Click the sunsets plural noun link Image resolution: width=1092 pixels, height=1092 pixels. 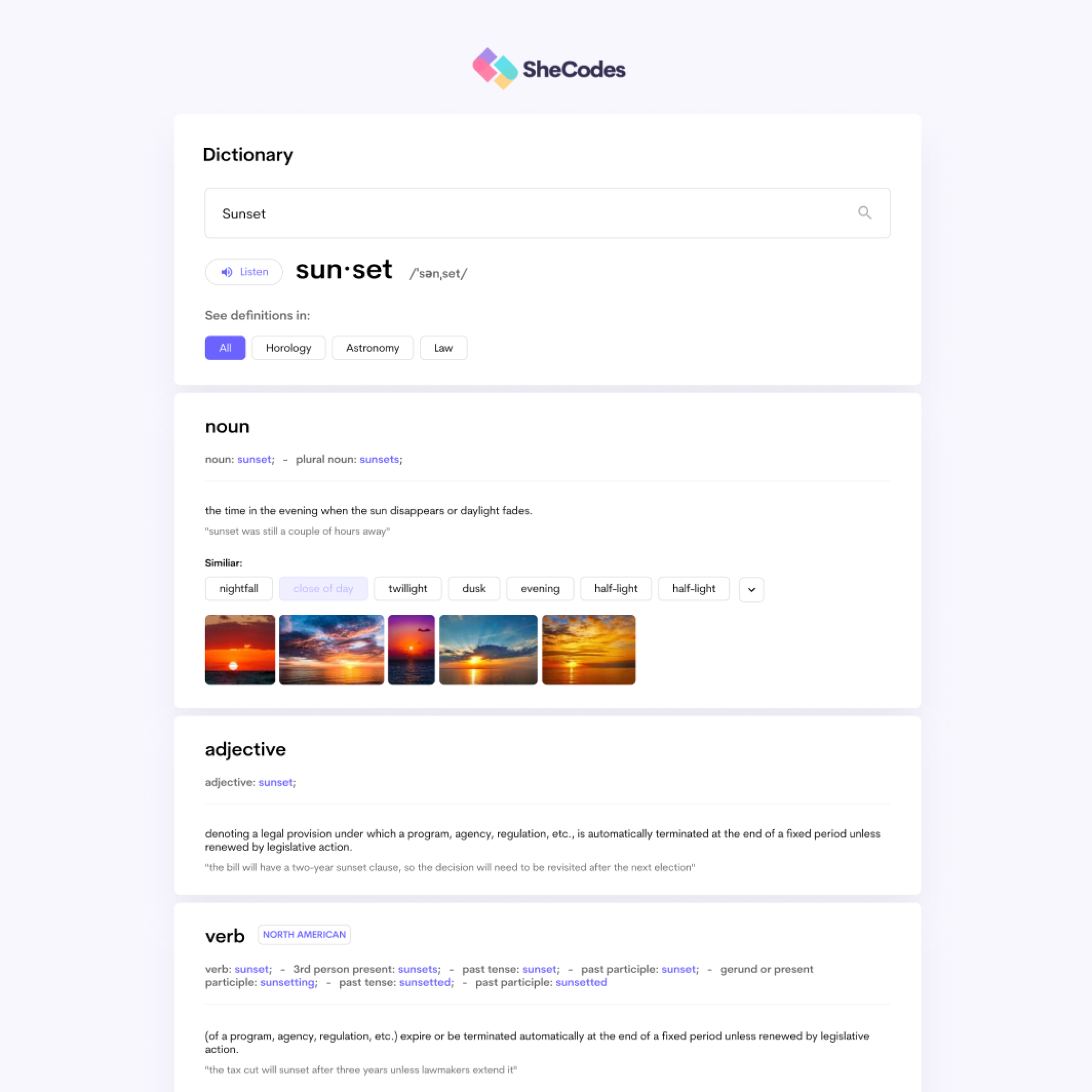click(378, 459)
